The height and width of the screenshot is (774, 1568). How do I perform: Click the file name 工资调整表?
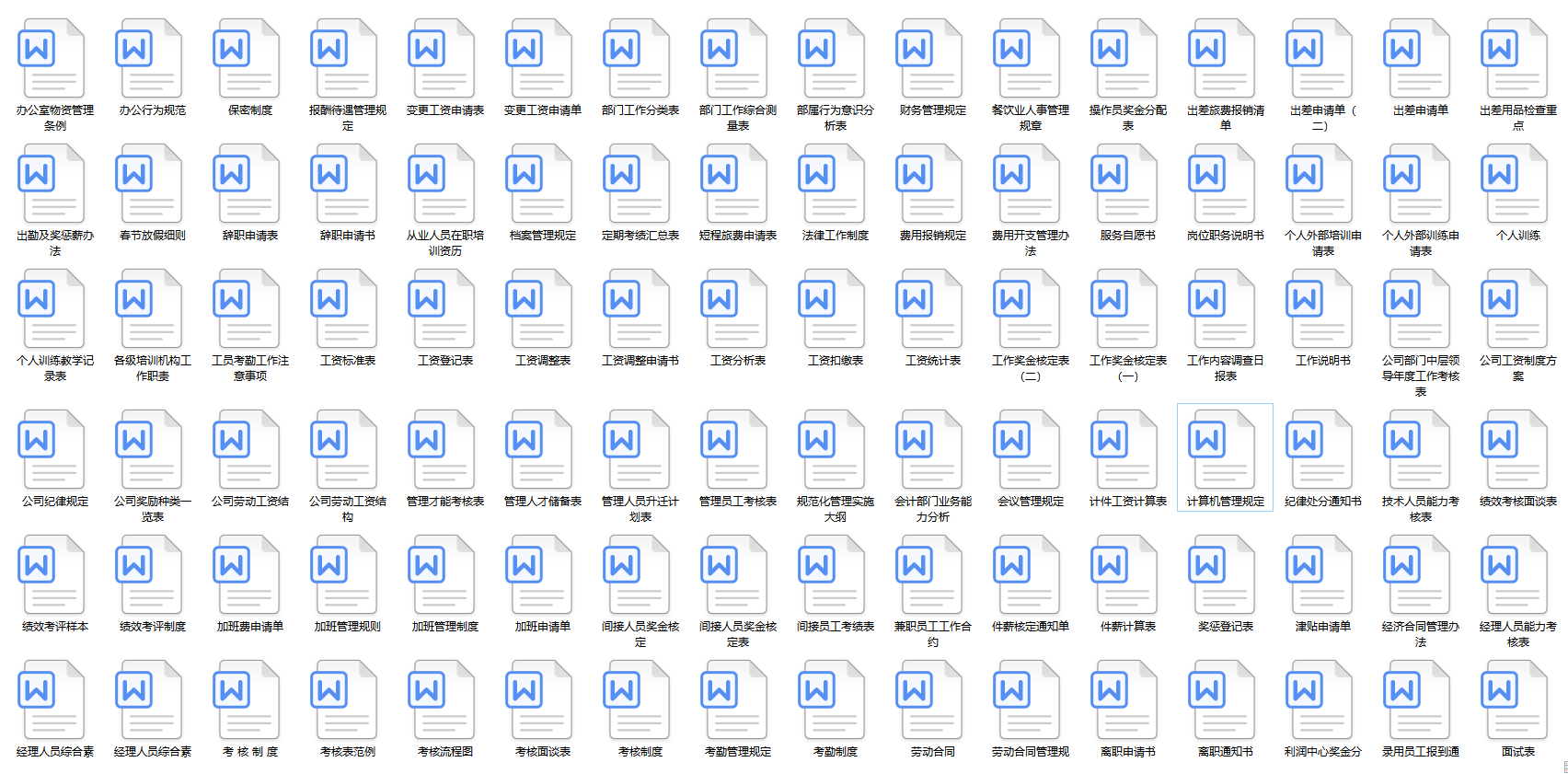pyautogui.click(x=543, y=361)
